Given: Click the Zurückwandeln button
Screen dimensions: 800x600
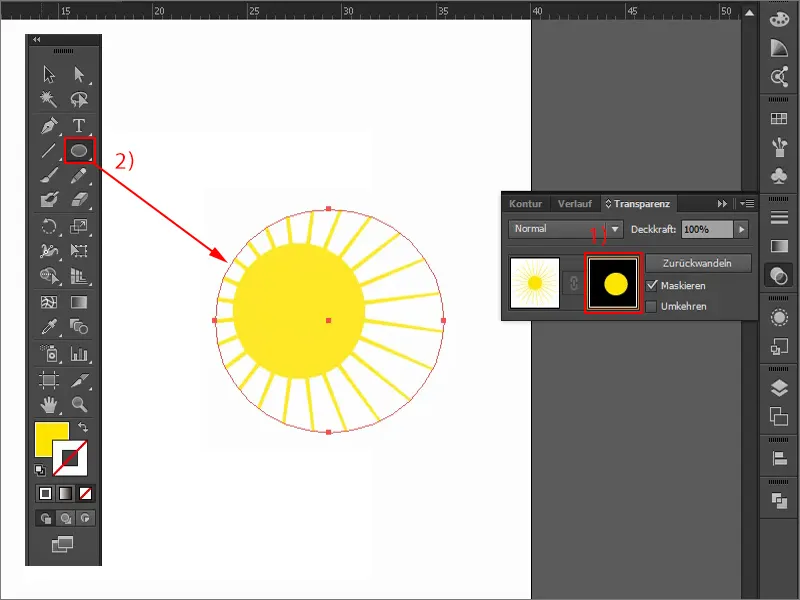Looking at the screenshot, I should pos(697,263).
